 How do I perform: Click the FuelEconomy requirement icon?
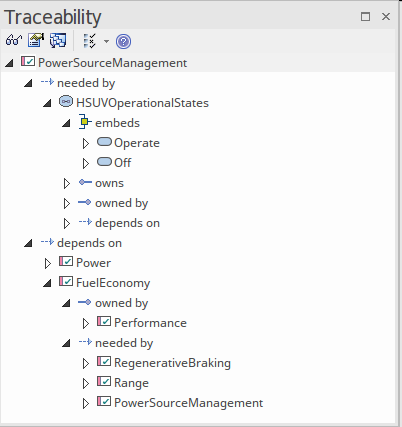(x=66, y=282)
